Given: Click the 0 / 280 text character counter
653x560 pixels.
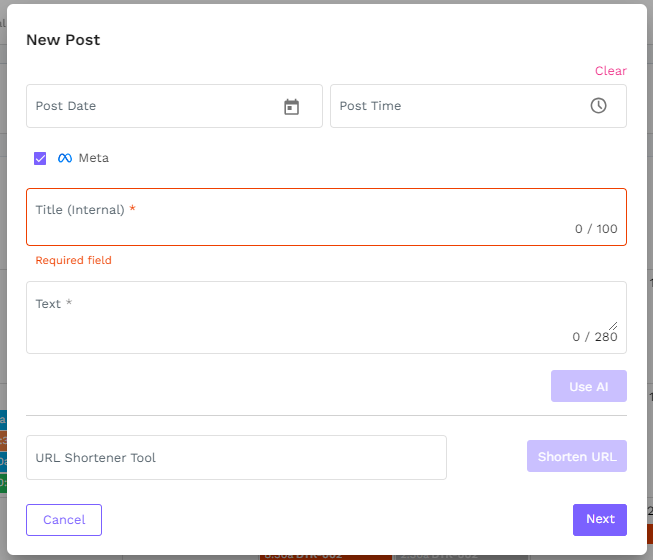Looking at the screenshot, I should 595,337.
